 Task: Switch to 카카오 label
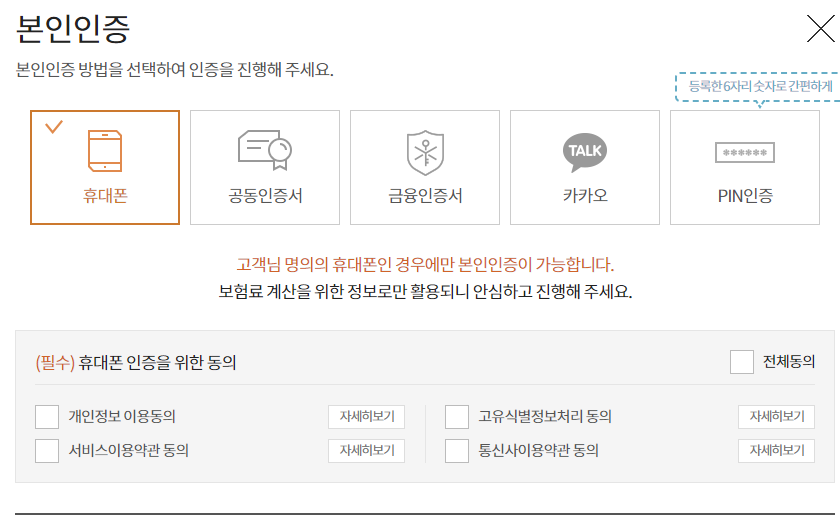point(585,195)
